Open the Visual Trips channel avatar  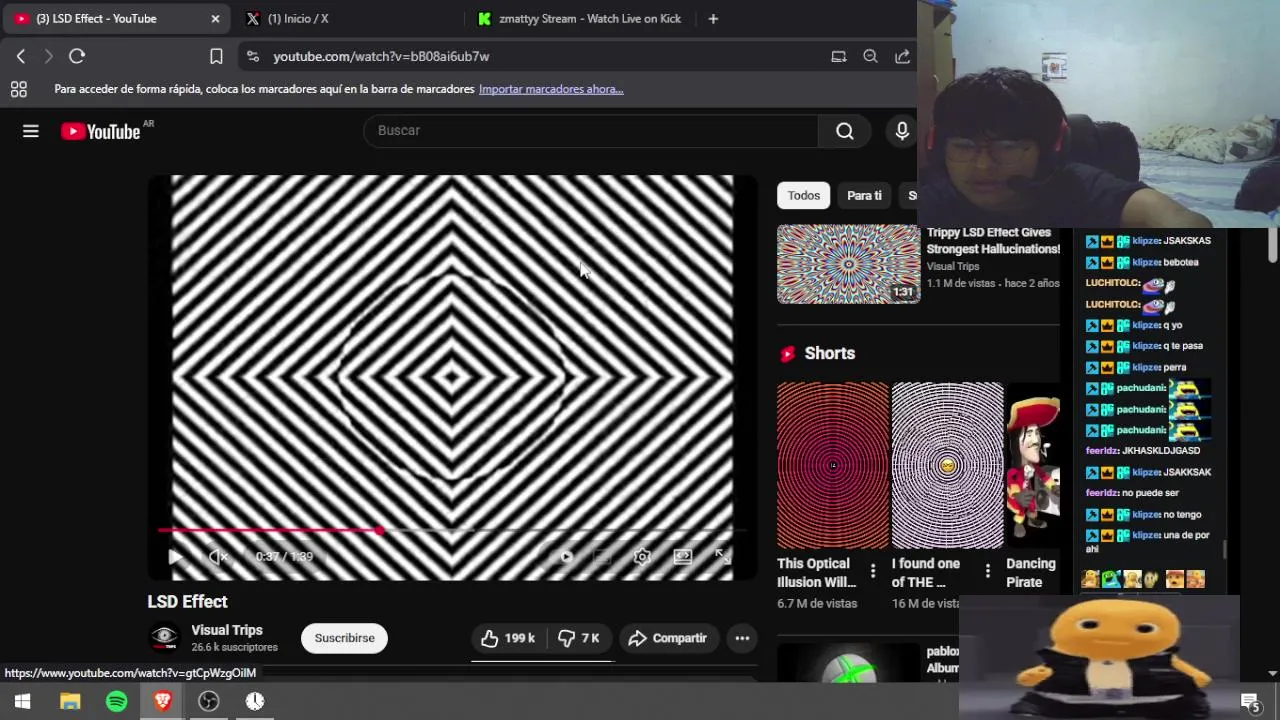point(164,638)
